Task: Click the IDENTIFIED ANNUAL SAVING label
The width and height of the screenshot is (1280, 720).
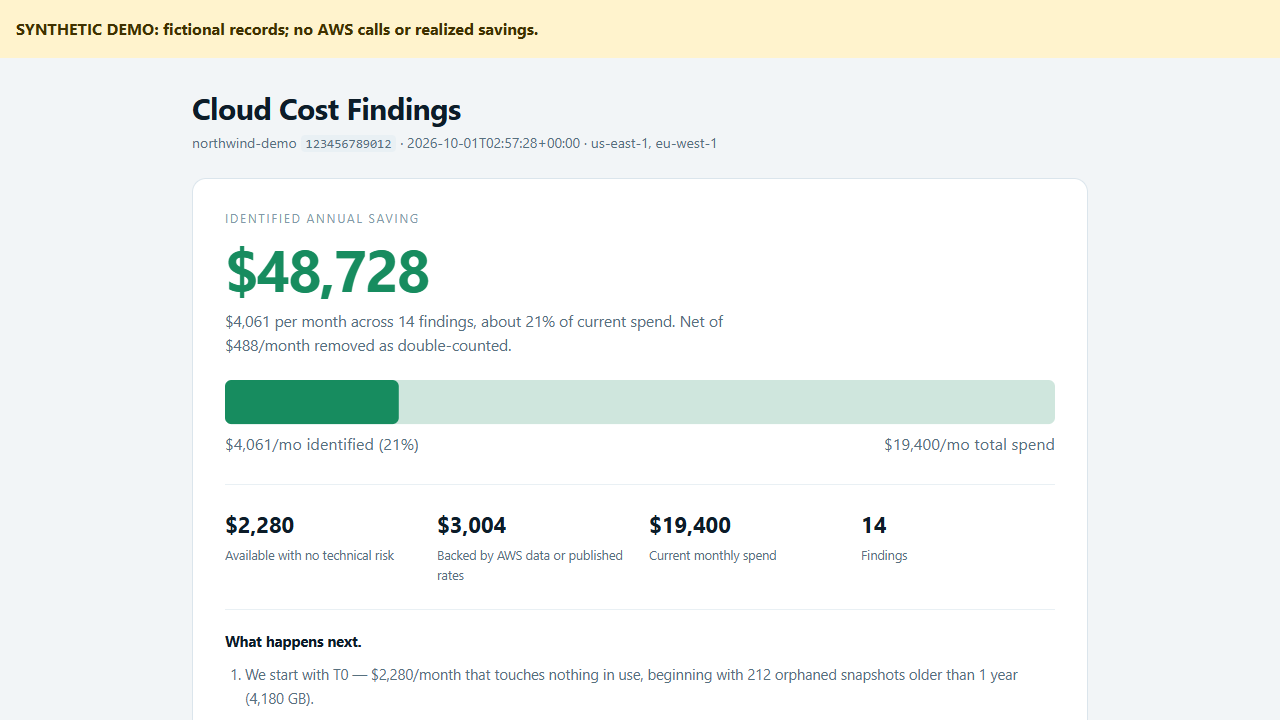Action: tap(322, 219)
